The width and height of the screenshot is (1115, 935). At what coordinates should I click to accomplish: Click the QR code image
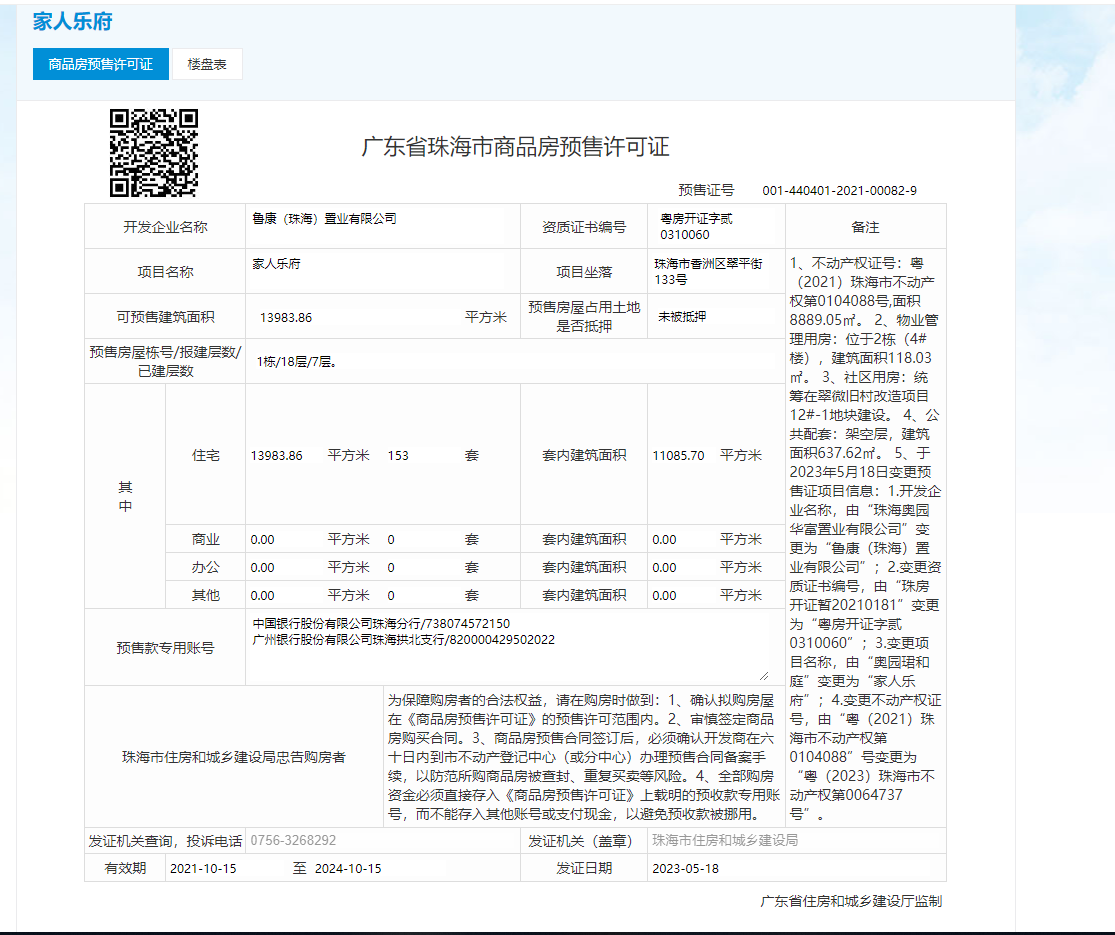[153, 152]
